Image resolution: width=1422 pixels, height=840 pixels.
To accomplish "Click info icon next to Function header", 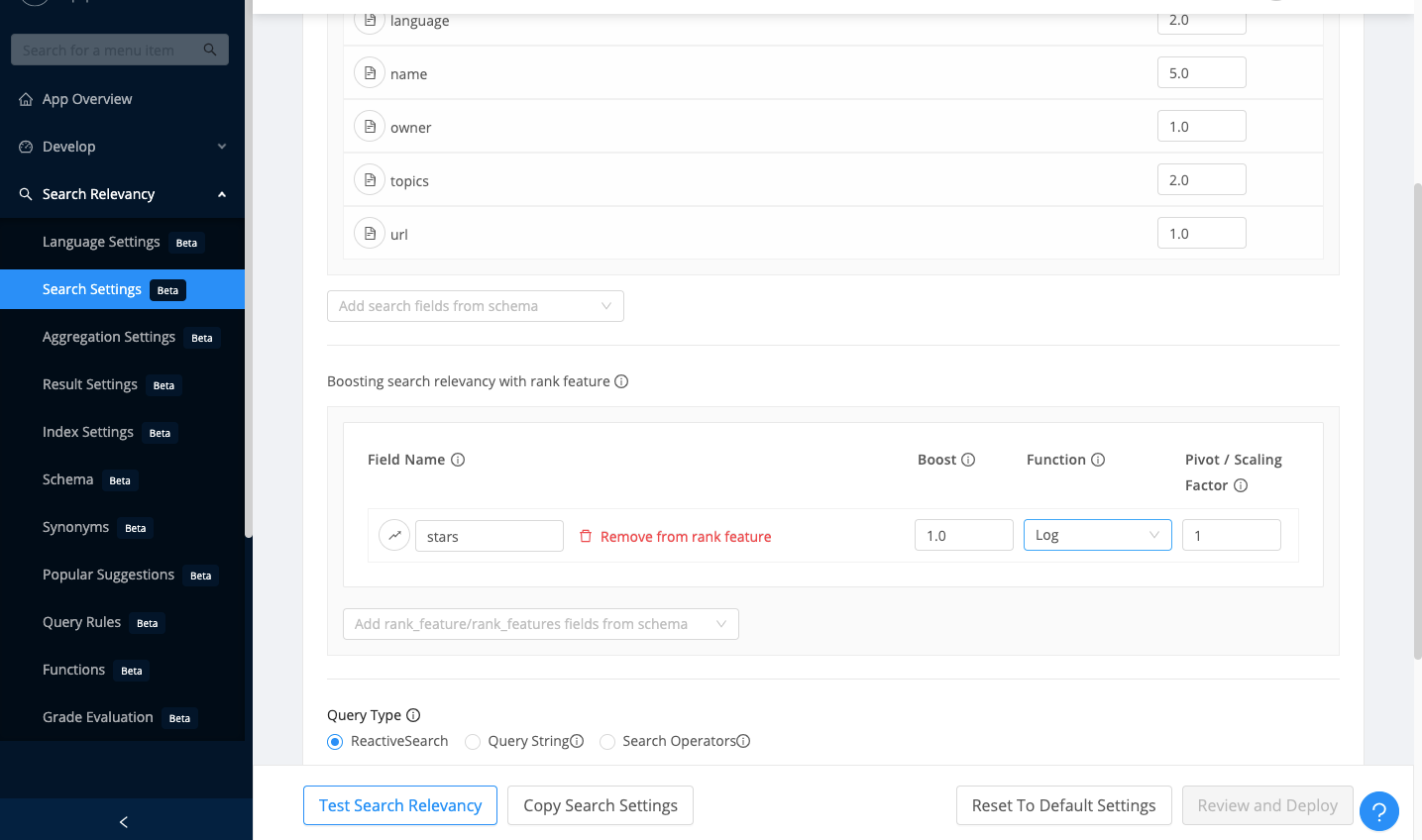I will click(1098, 460).
